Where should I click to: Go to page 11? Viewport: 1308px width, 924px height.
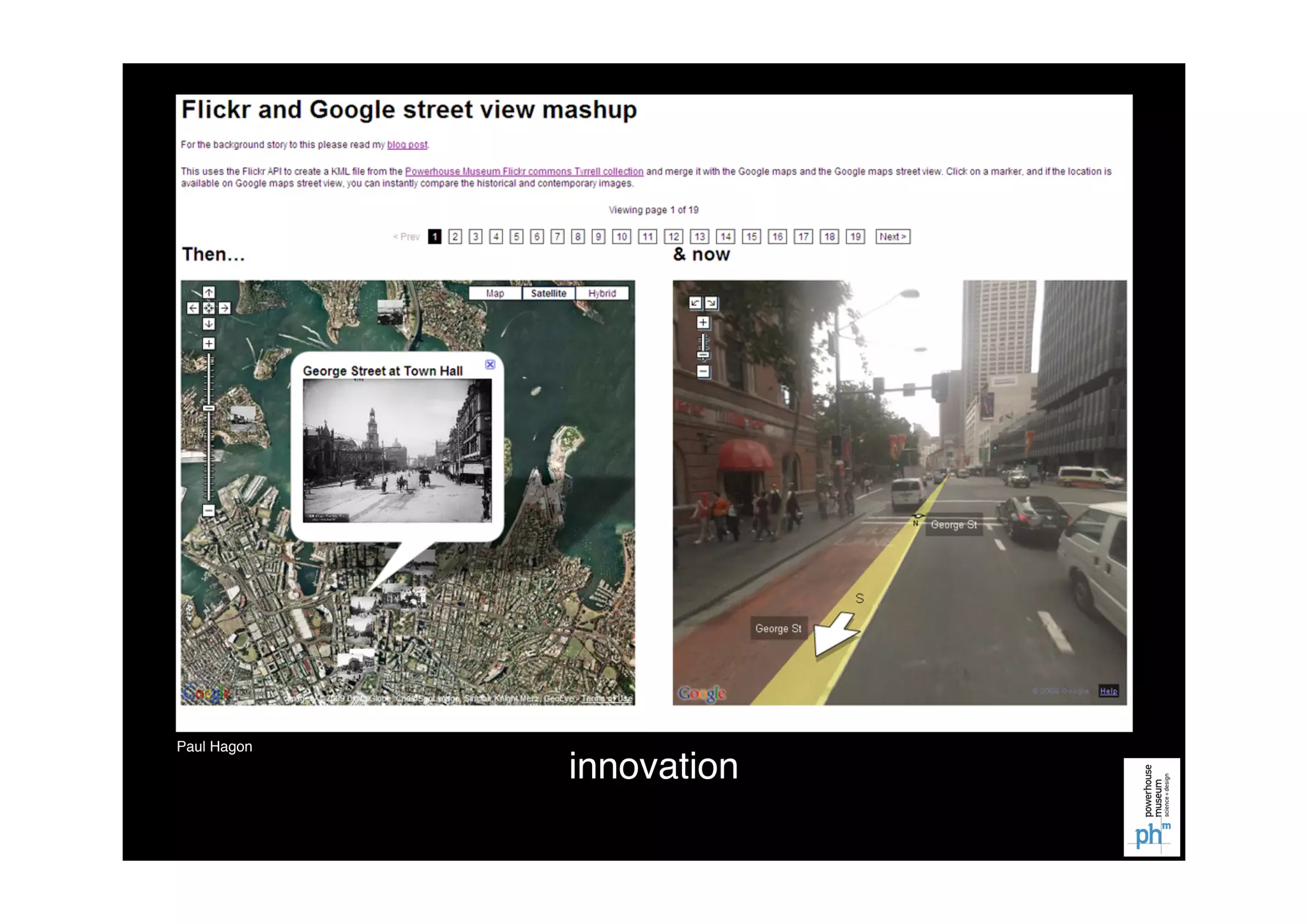(x=648, y=237)
